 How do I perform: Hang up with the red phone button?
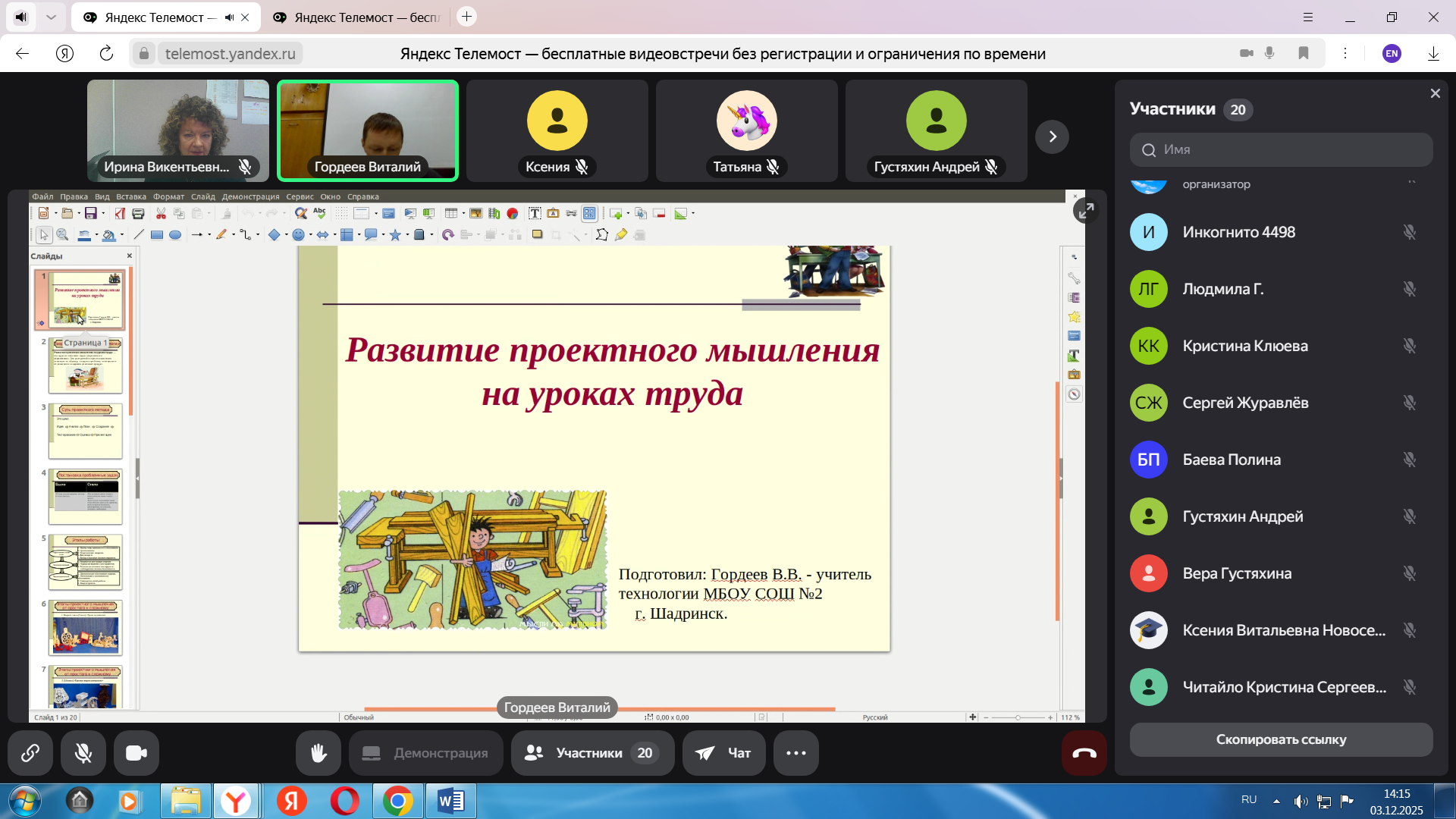tap(1084, 753)
